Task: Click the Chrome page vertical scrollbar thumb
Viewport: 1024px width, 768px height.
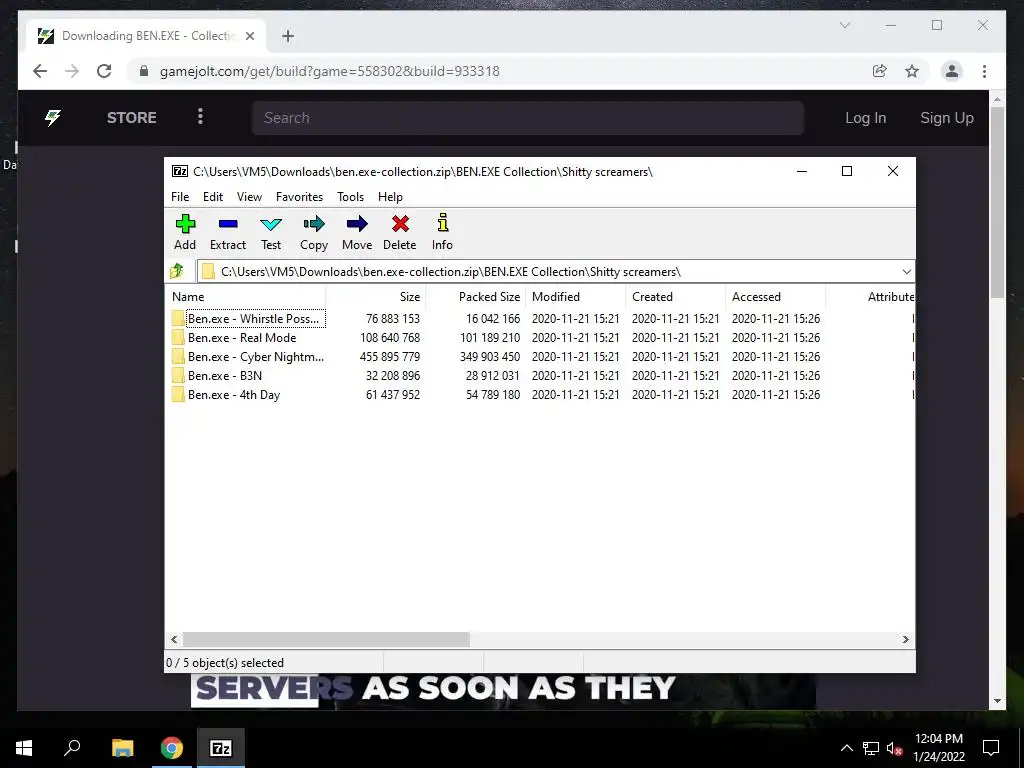Action: click(997, 202)
